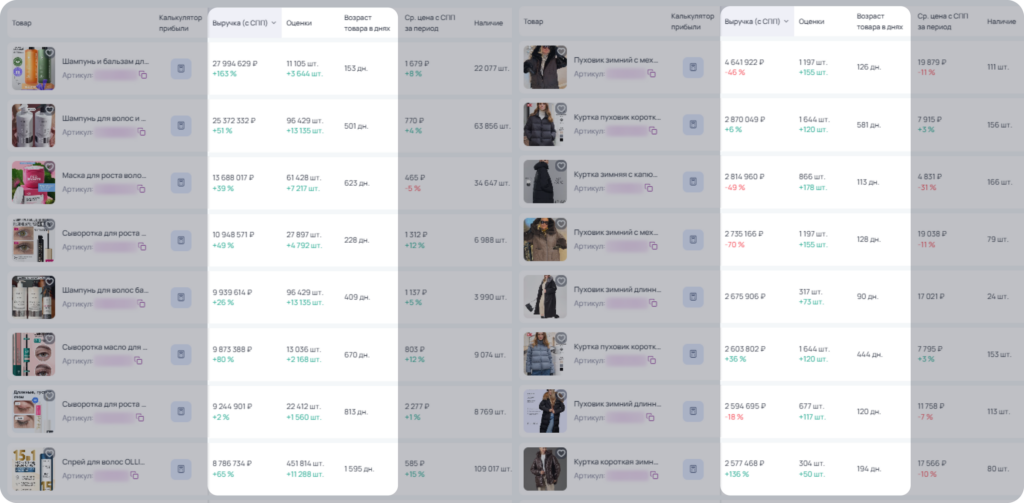The height and width of the screenshot is (503, 1024).
Task: Favorite the Шампунь и бальзам product with heart
Action: (49, 53)
